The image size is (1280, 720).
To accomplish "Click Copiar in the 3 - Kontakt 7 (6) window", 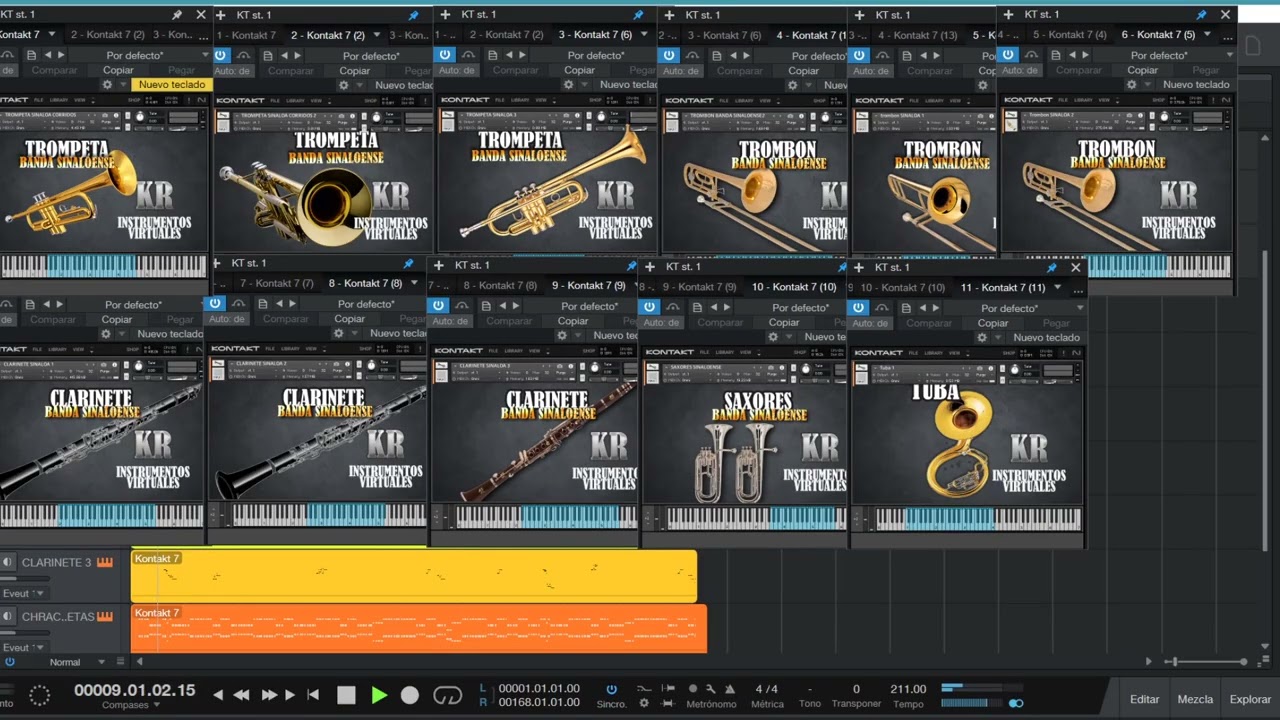I will [579, 70].
